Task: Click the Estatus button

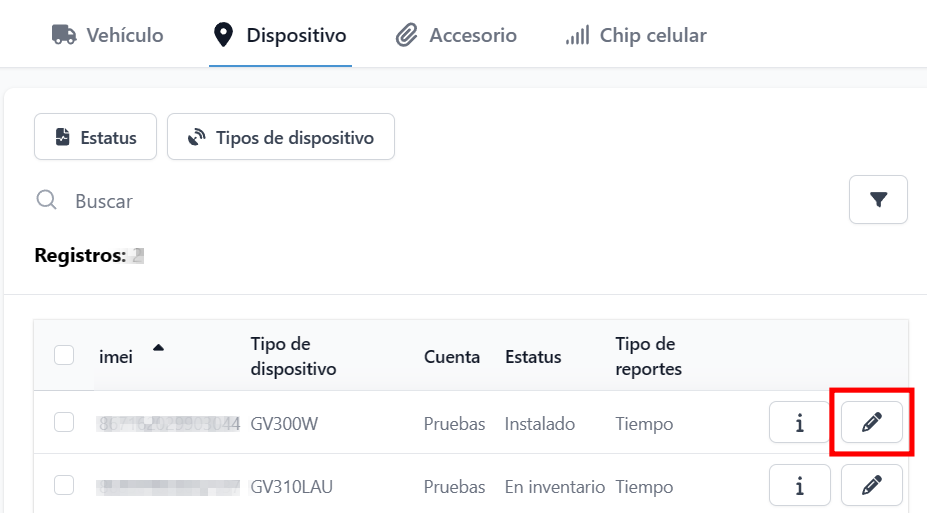Action: click(x=95, y=137)
